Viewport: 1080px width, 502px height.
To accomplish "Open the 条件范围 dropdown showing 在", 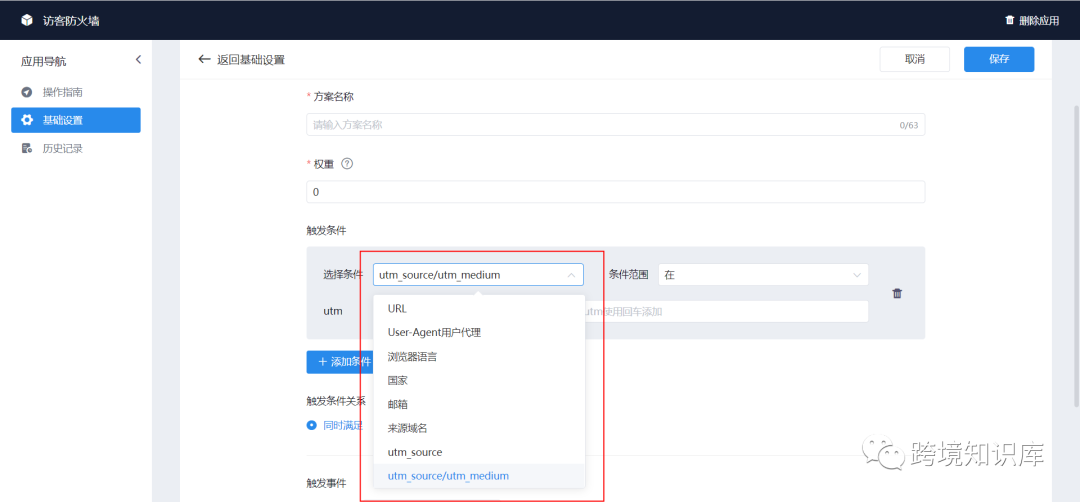I will [x=763, y=275].
